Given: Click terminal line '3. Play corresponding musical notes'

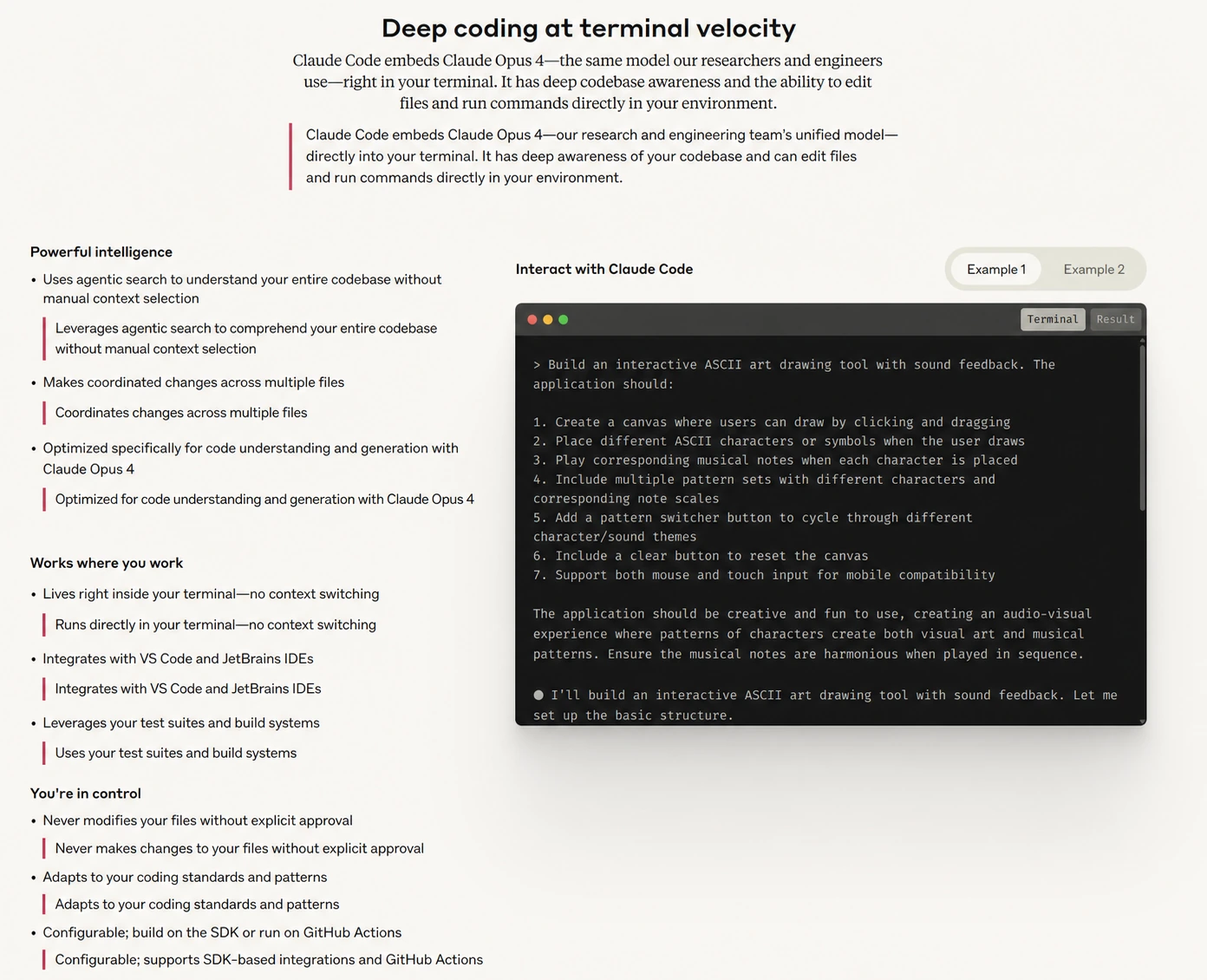Looking at the screenshot, I should pos(775,461).
